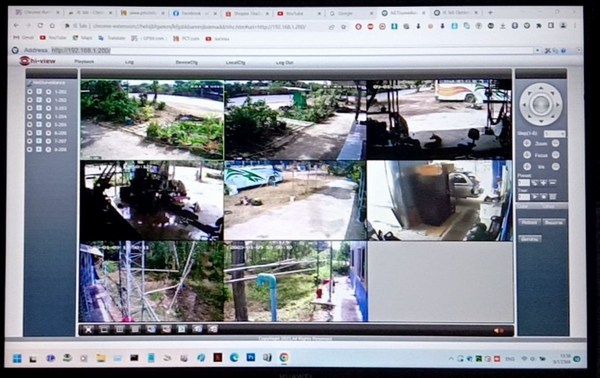Expand stream box of channel 6-206 row
Image resolution: width=600 pixels, height=378 pixels.
(39, 133)
